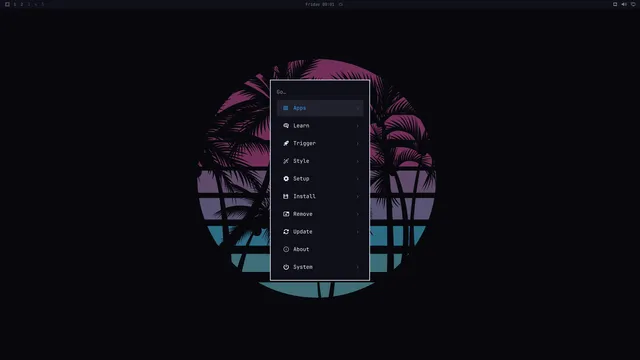Choose the Install menu entry
Screen dimensions: 640x360
(x=320, y=196)
